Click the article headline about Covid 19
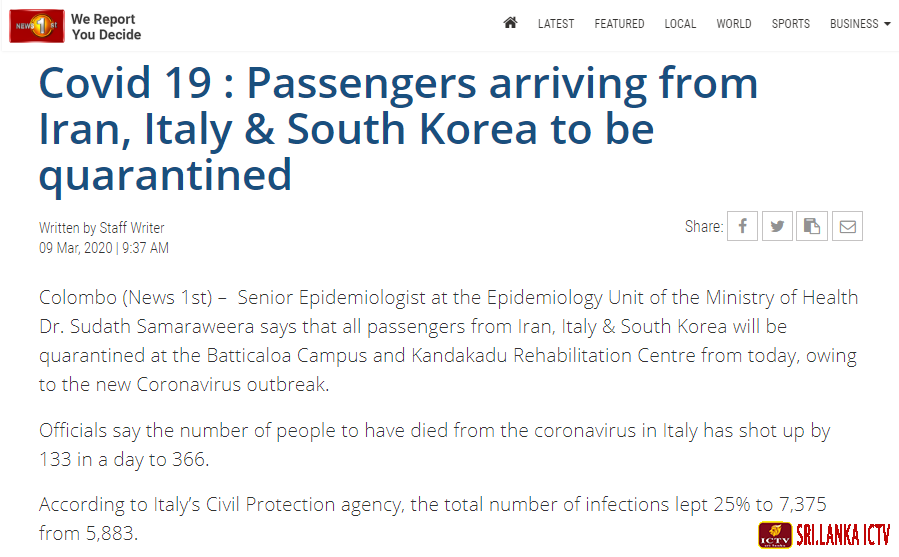The height and width of the screenshot is (557, 899). click(x=398, y=128)
